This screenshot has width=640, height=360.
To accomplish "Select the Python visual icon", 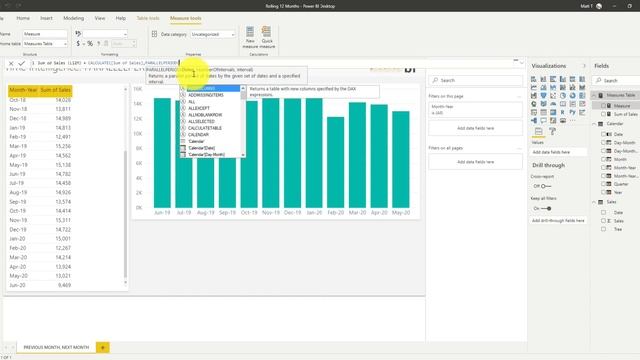I will click(572, 112).
